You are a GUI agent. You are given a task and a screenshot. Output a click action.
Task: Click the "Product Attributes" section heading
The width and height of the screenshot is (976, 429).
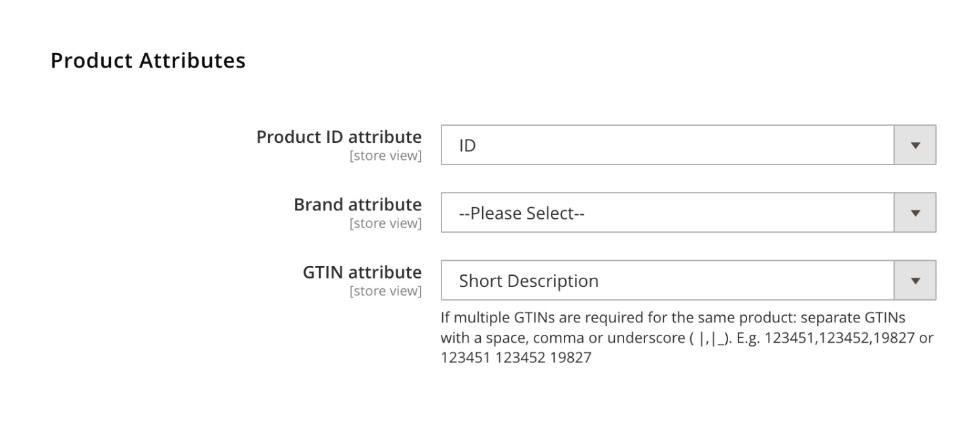coord(148,61)
